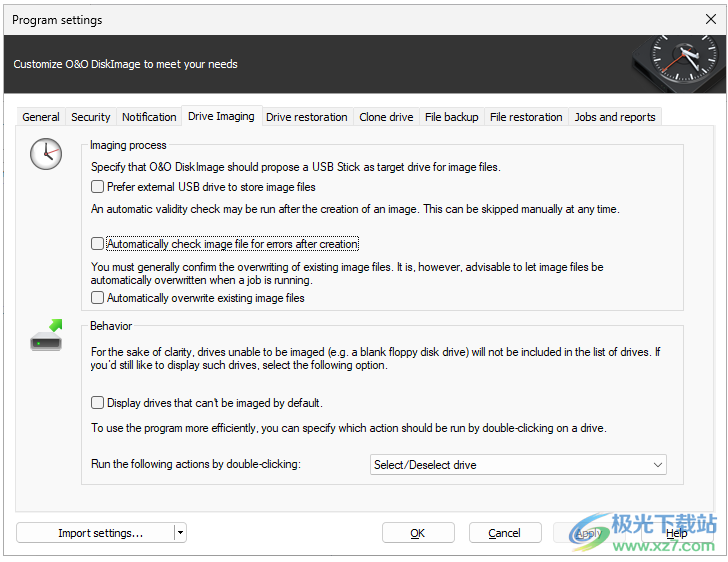The height and width of the screenshot is (562, 728).
Task: Expand the Import settings arrow menu
Action: tap(181, 533)
